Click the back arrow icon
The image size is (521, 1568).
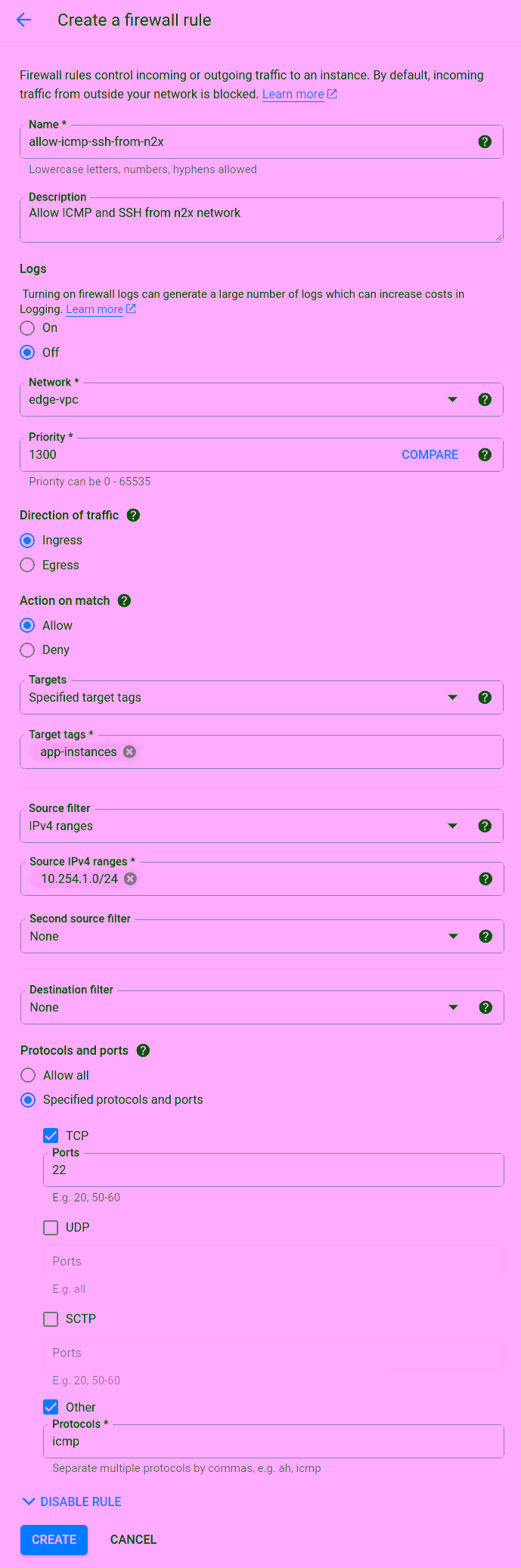(24, 20)
